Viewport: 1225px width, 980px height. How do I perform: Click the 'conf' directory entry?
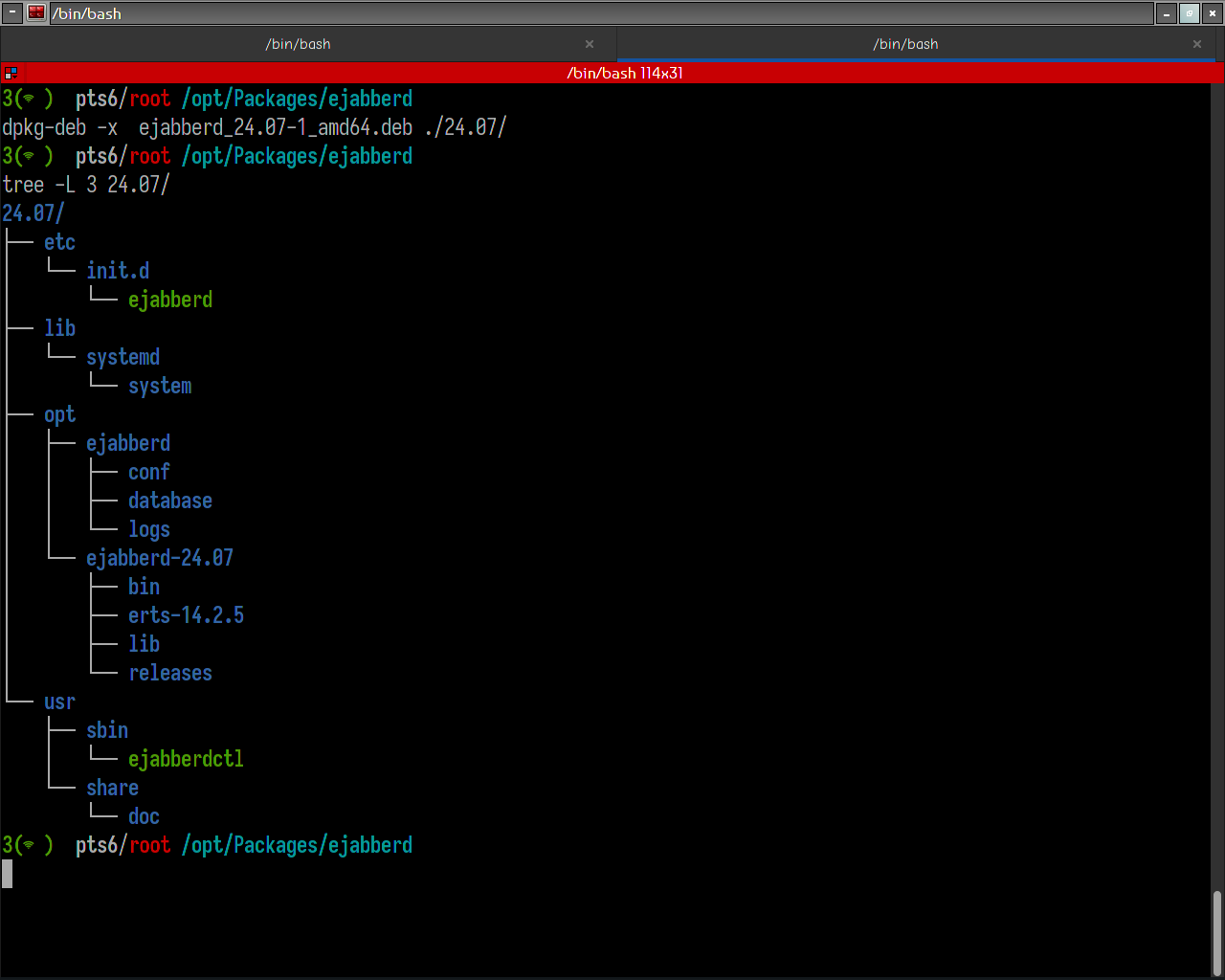[149, 472]
